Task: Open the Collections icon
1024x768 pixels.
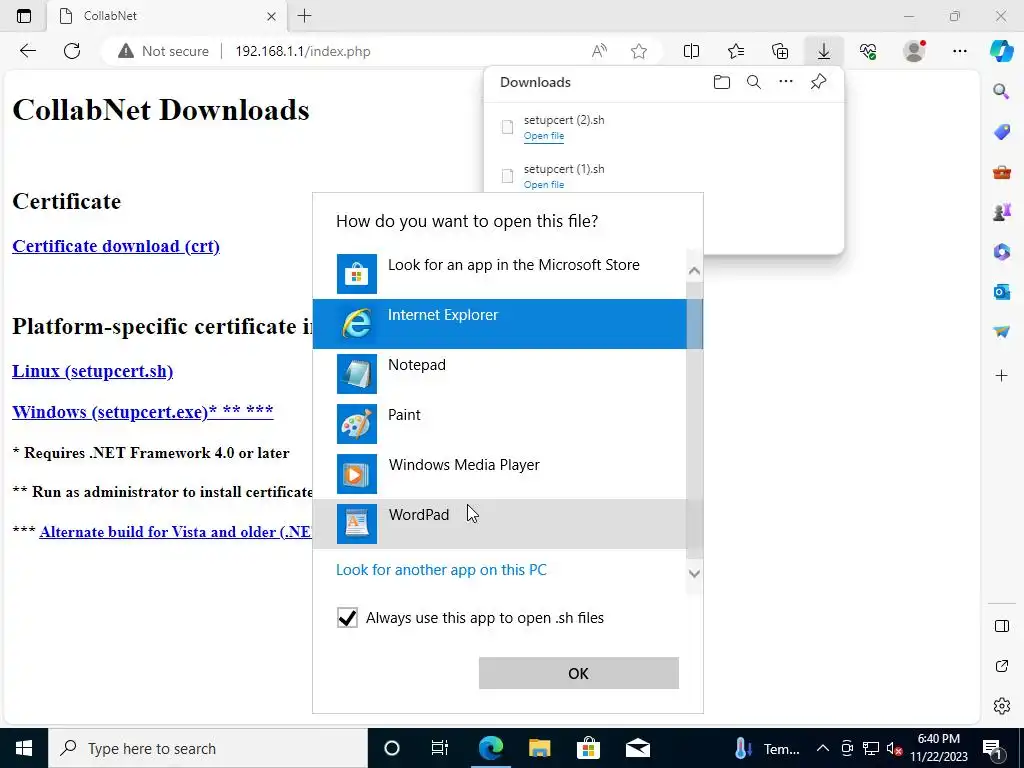Action: [x=780, y=51]
